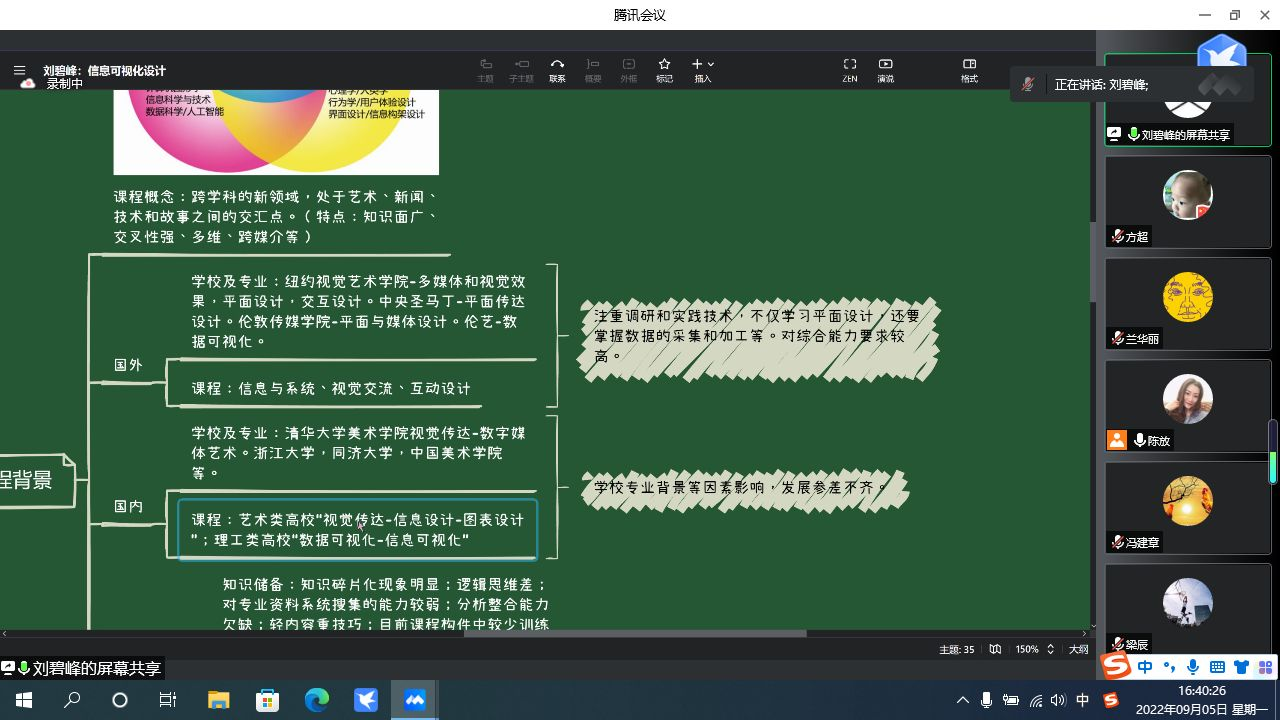The image size is (1280, 720).
Task: Show hidden system tray icons
Action: tap(962, 700)
